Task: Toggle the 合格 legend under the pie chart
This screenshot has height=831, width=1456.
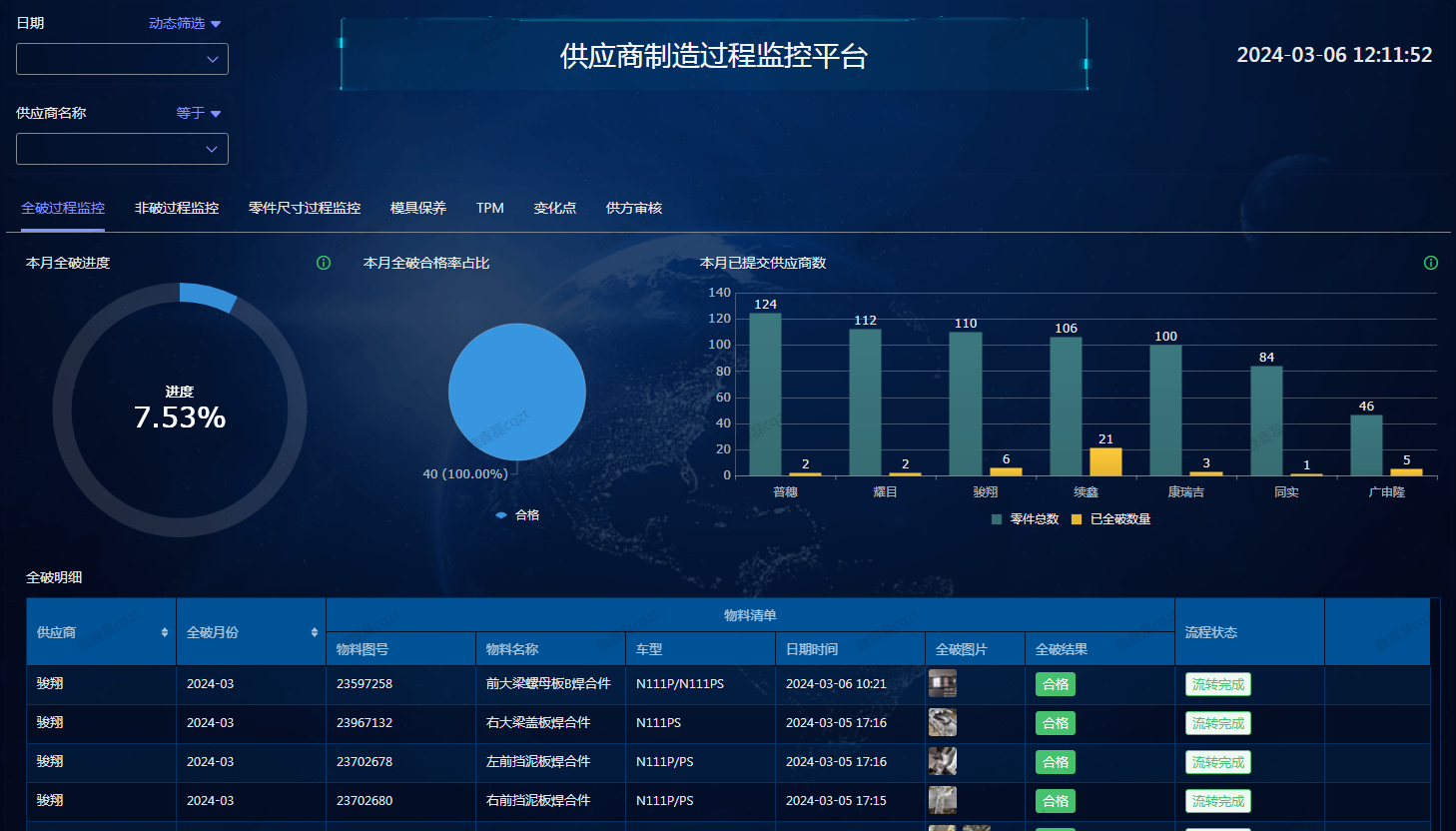Action: [x=516, y=514]
